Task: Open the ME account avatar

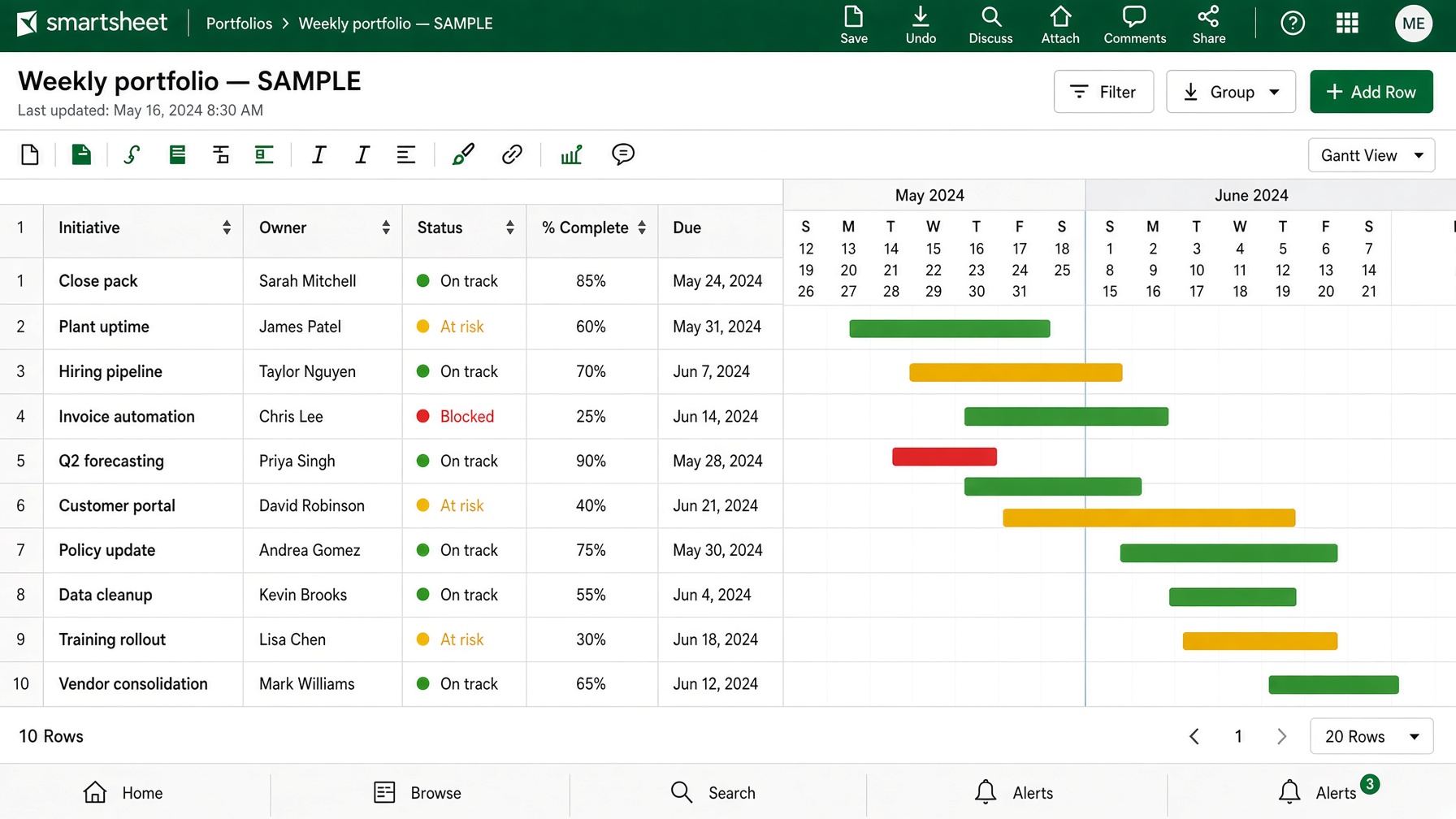Action: tap(1414, 24)
